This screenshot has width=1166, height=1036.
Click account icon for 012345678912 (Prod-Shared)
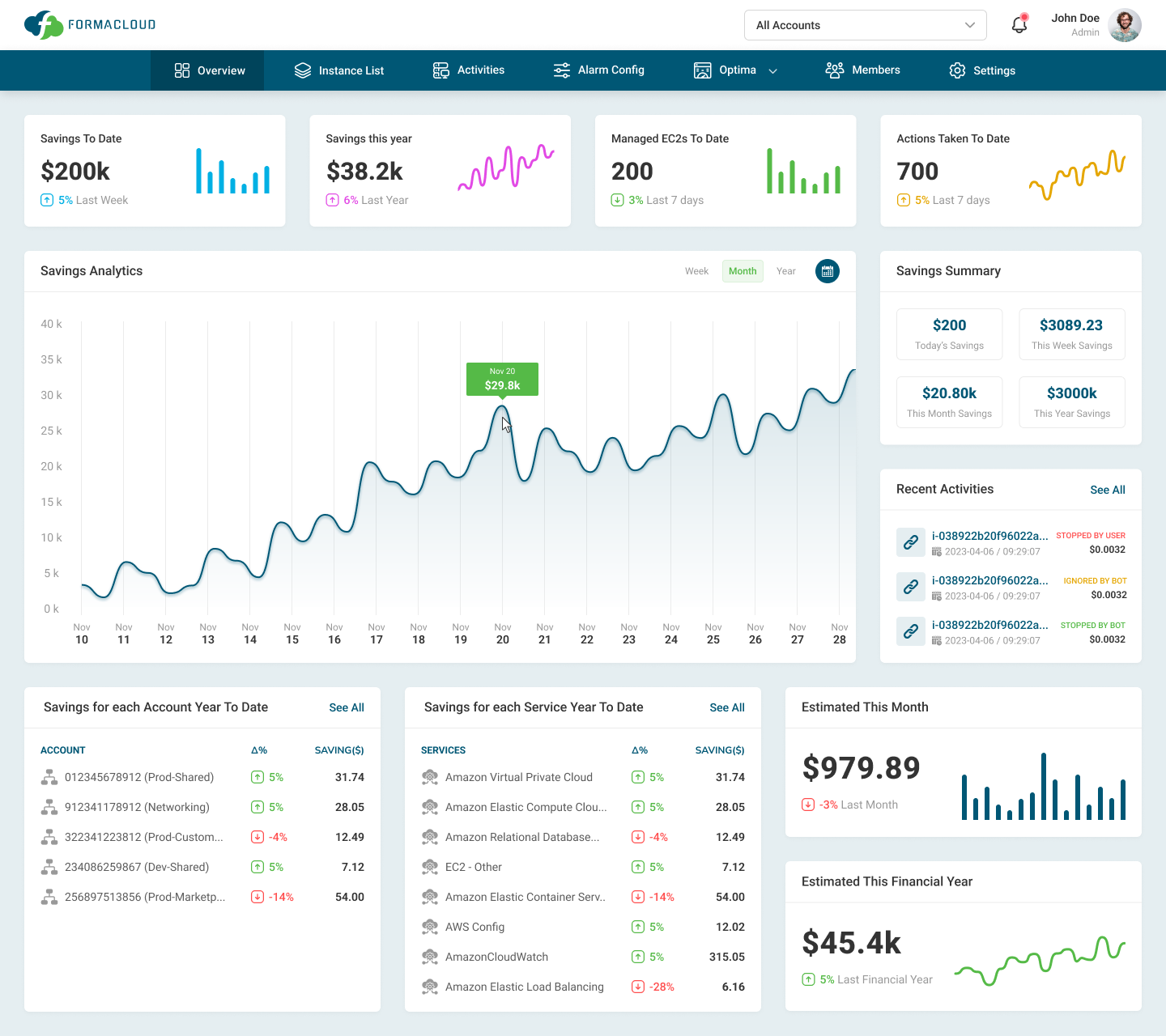(49, 777)
